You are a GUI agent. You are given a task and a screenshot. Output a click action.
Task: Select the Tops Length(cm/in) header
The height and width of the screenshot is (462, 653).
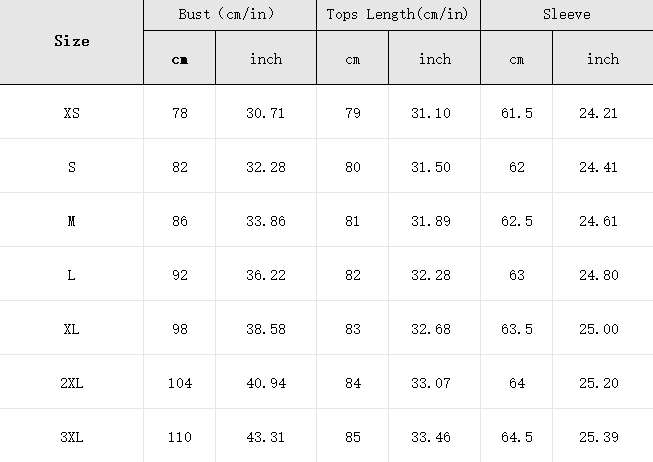click(398, 15)
